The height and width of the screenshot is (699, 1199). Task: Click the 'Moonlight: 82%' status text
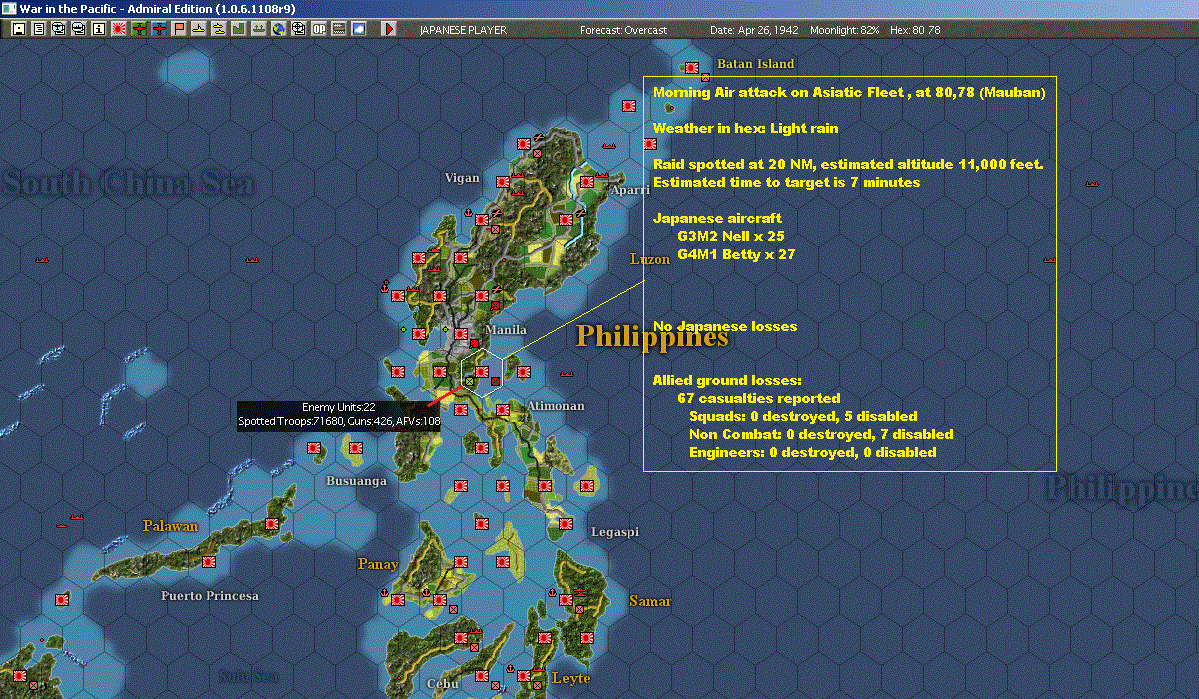coord(844,30)
